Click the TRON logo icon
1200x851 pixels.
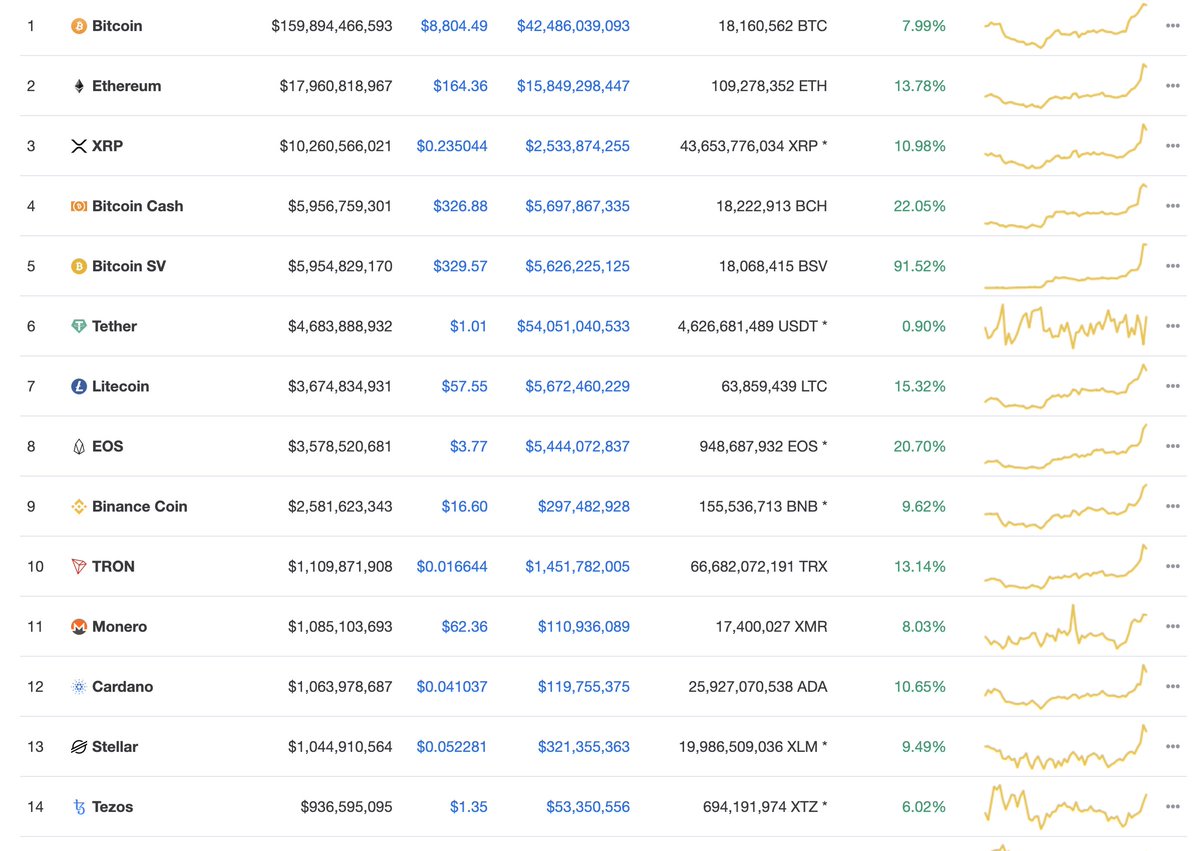[79, 566]
